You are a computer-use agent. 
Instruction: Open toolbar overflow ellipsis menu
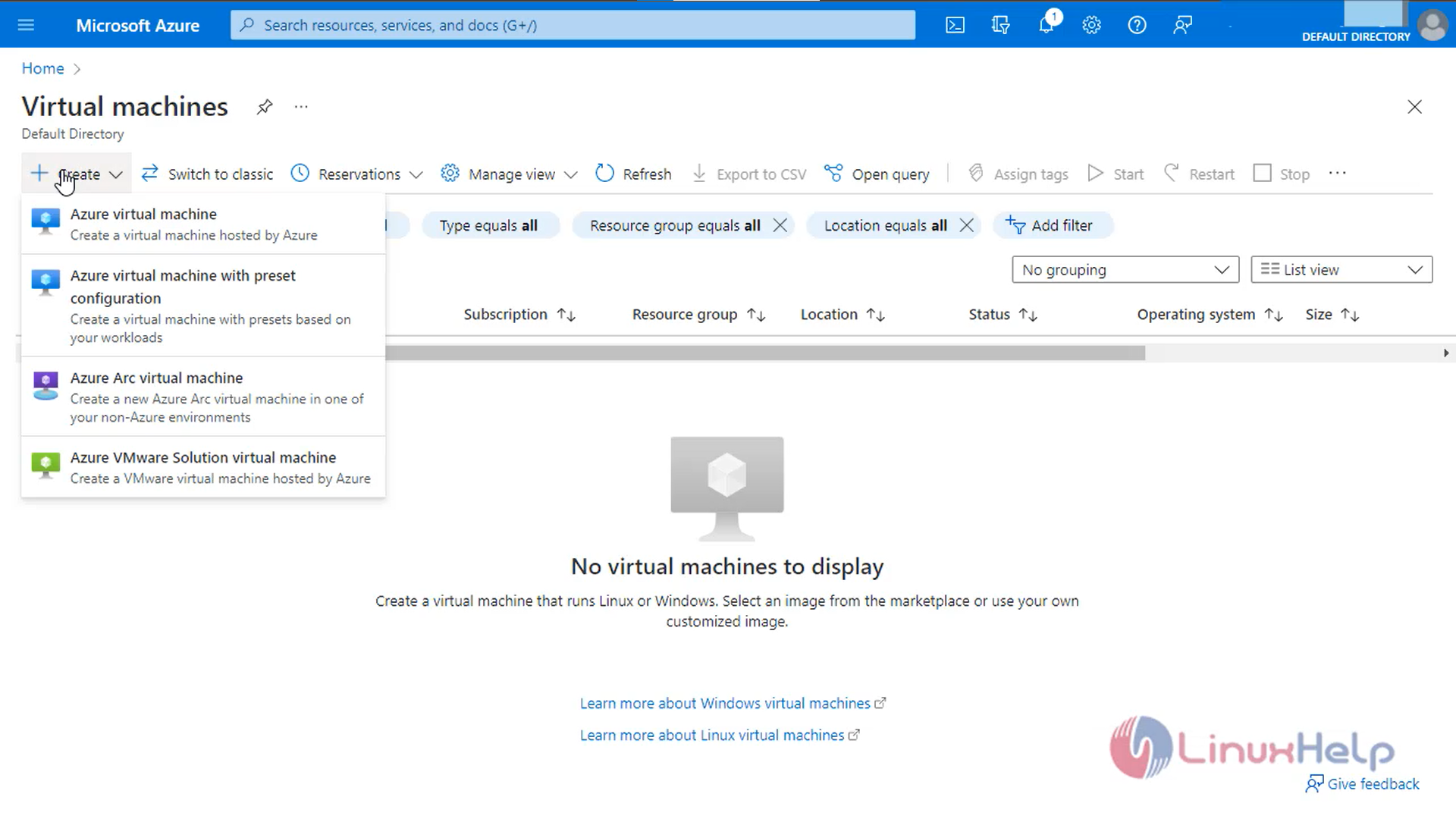(x=1337, y=174)
